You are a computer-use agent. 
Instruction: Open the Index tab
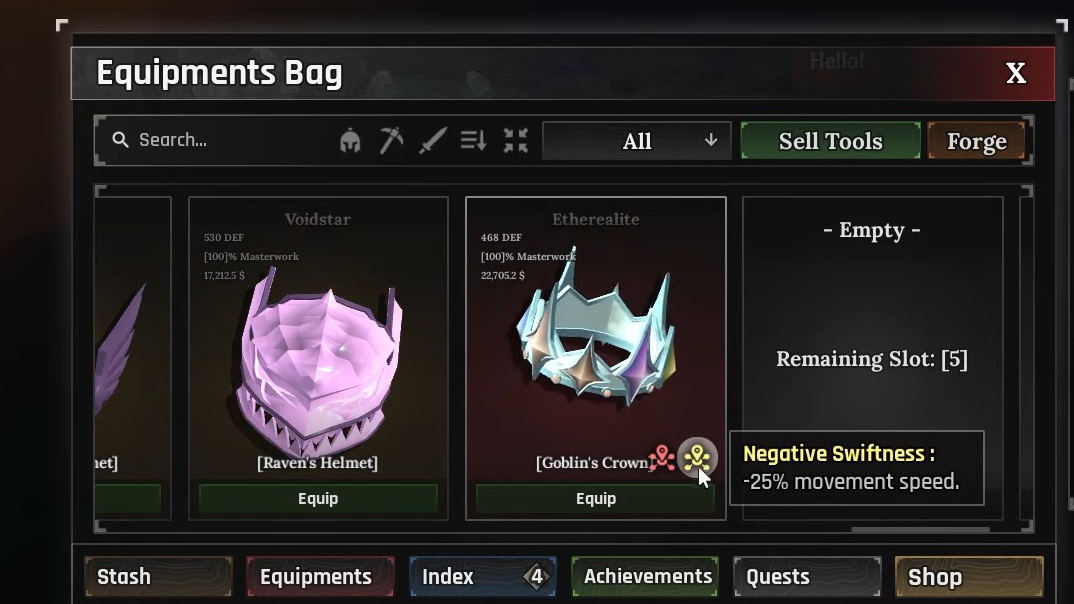pyautogui.click(x=482, y=577)
